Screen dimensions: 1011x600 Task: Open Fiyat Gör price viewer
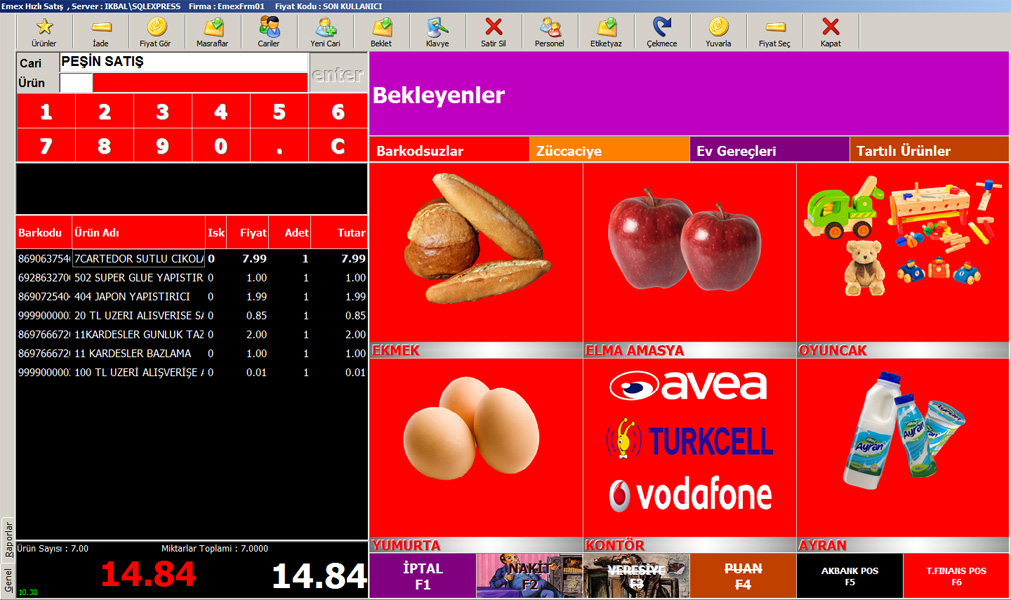[x=156, y=32]
